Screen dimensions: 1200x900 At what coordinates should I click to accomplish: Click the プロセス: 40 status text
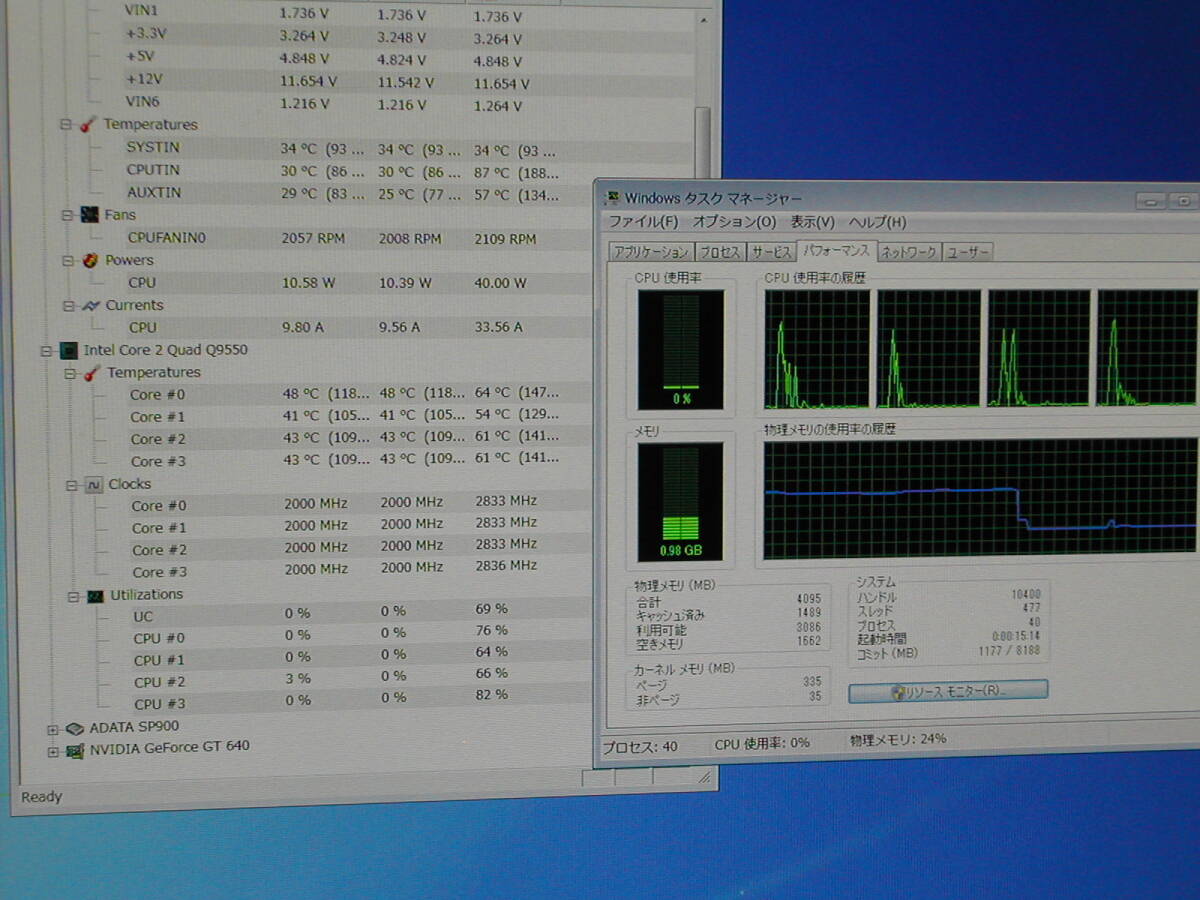coord(641,746)
